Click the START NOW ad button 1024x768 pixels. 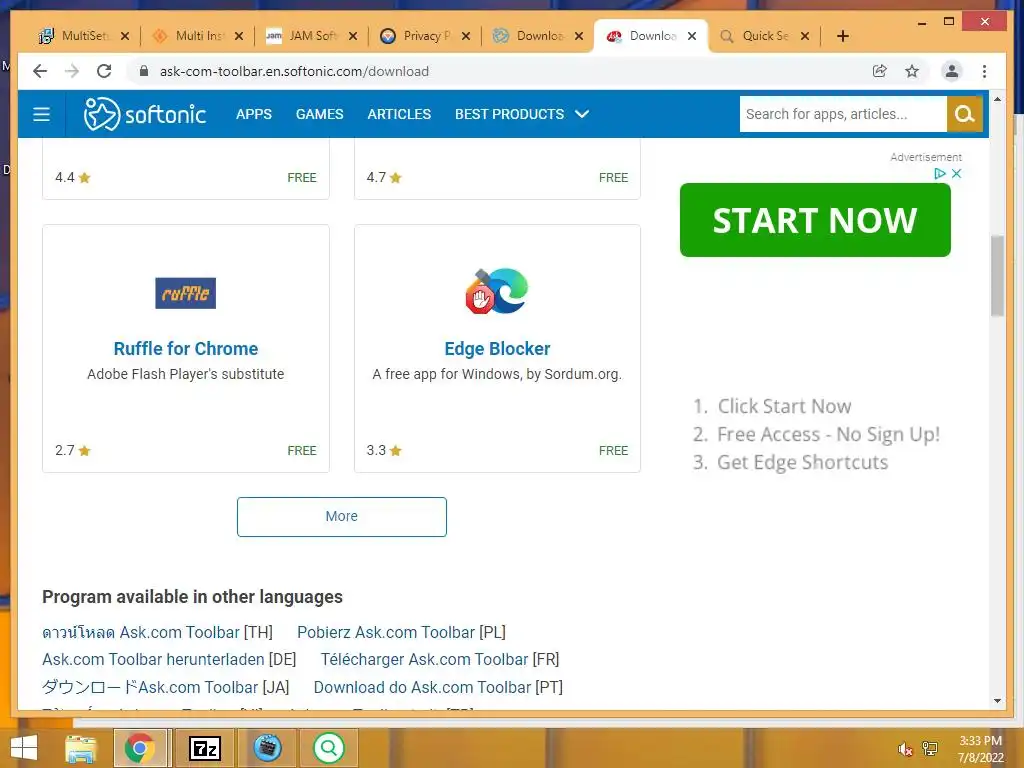pos(815,220)
